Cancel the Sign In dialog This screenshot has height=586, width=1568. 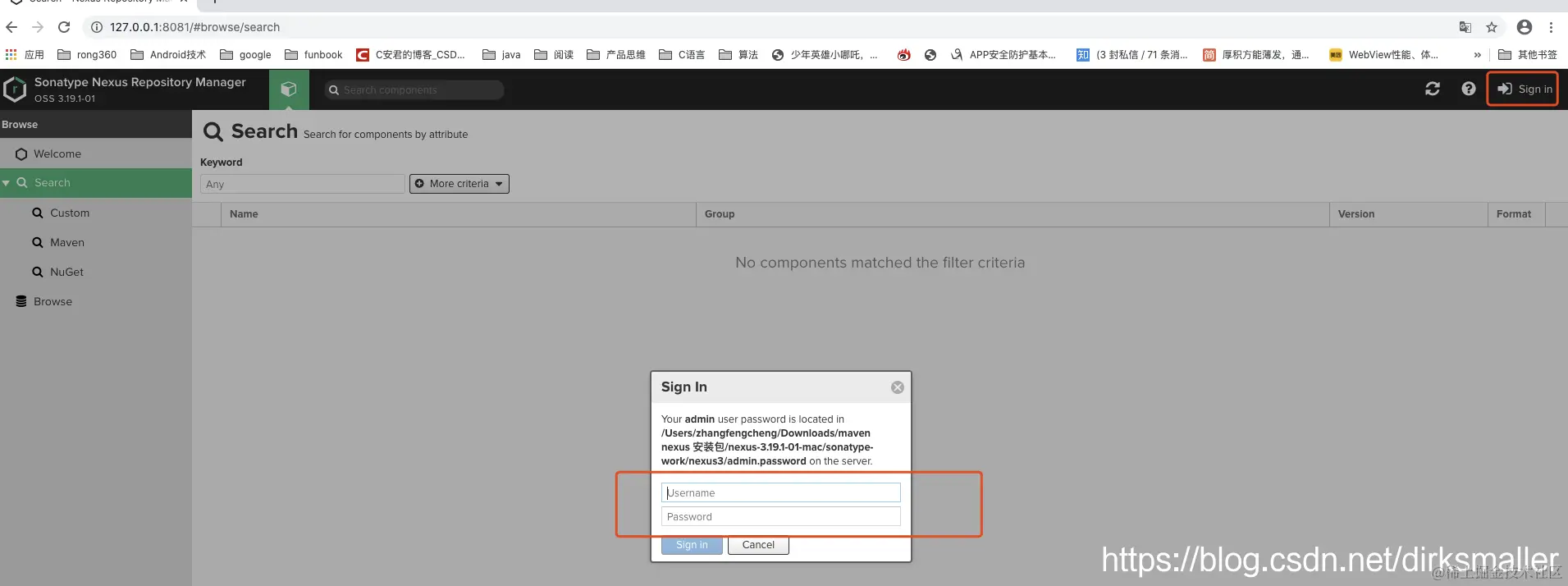coord(758,545)
